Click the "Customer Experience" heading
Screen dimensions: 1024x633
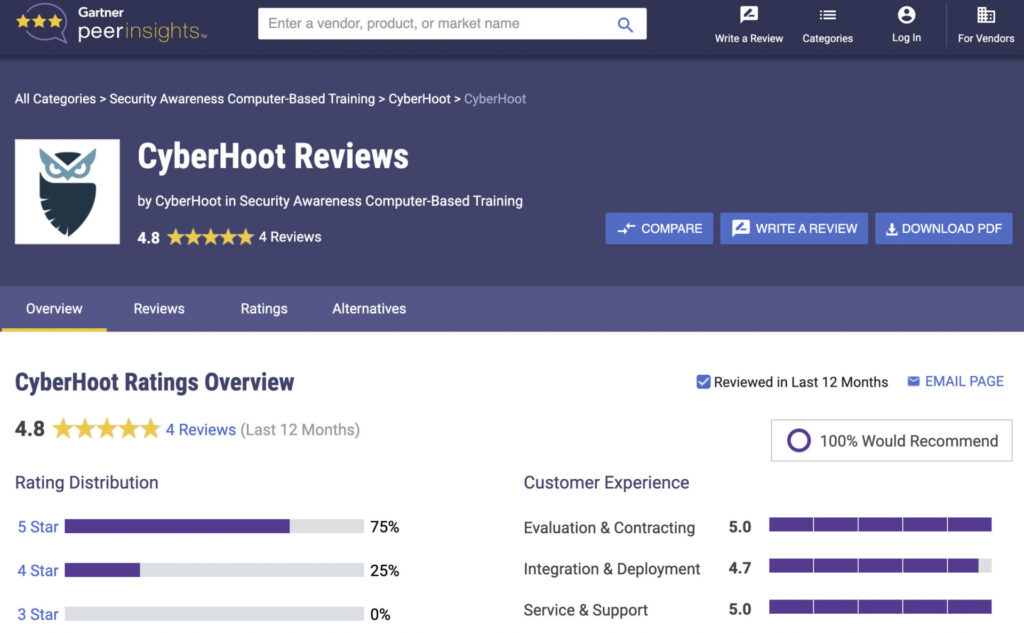click(x=606, y=483)
